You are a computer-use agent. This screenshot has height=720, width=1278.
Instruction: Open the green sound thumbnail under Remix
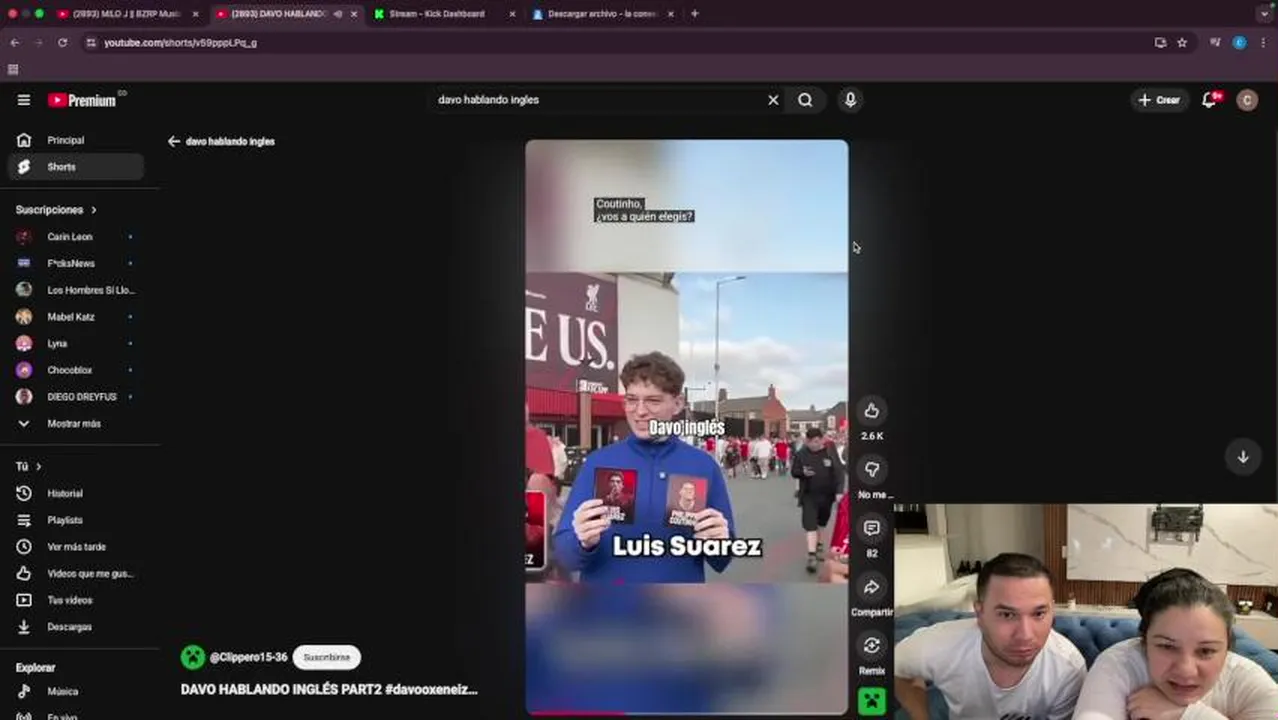[x=872, y=702]
